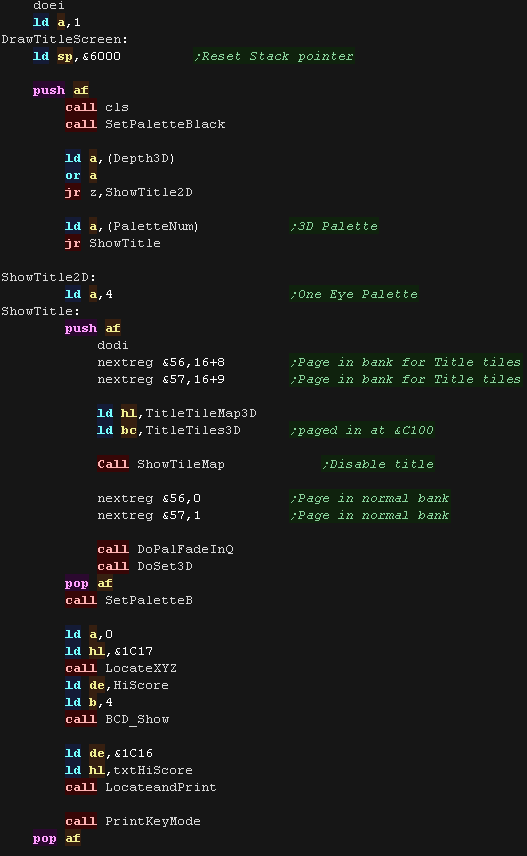Click the ShowTileMap call target
This screenshot has height=856, width=527.
(x=181, y=465)
